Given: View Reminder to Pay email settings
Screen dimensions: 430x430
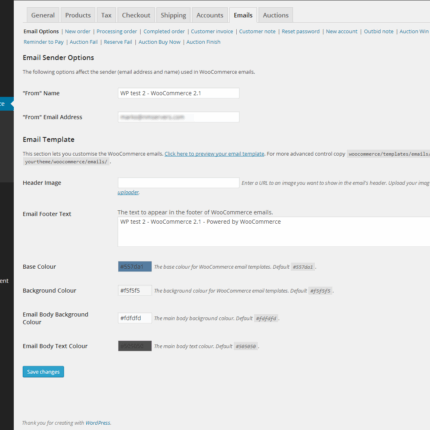Looking at the screenshot, I should [x=44, y=42].
